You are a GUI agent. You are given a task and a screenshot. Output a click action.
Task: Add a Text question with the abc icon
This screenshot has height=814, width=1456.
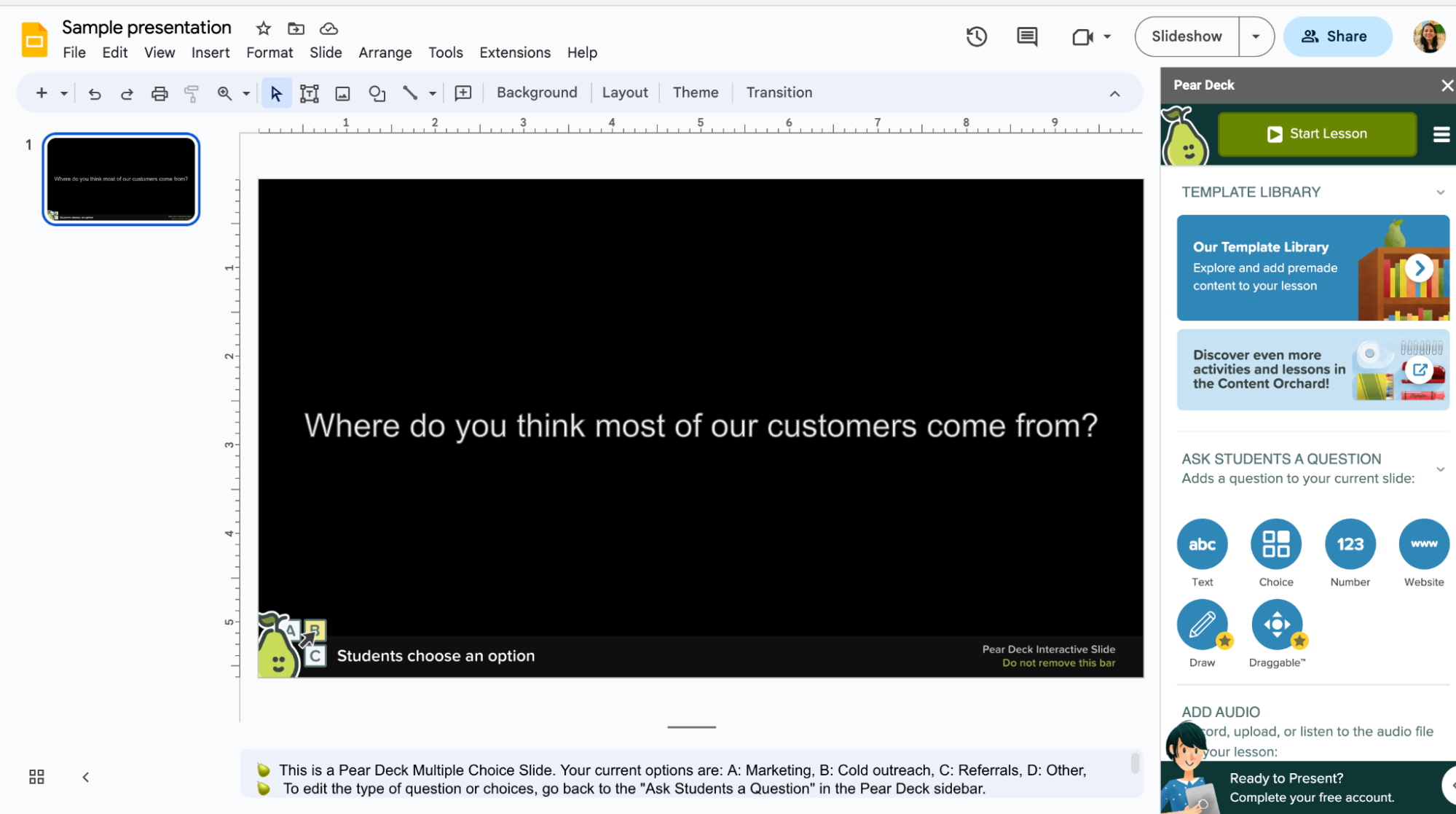coord(1202,544)
